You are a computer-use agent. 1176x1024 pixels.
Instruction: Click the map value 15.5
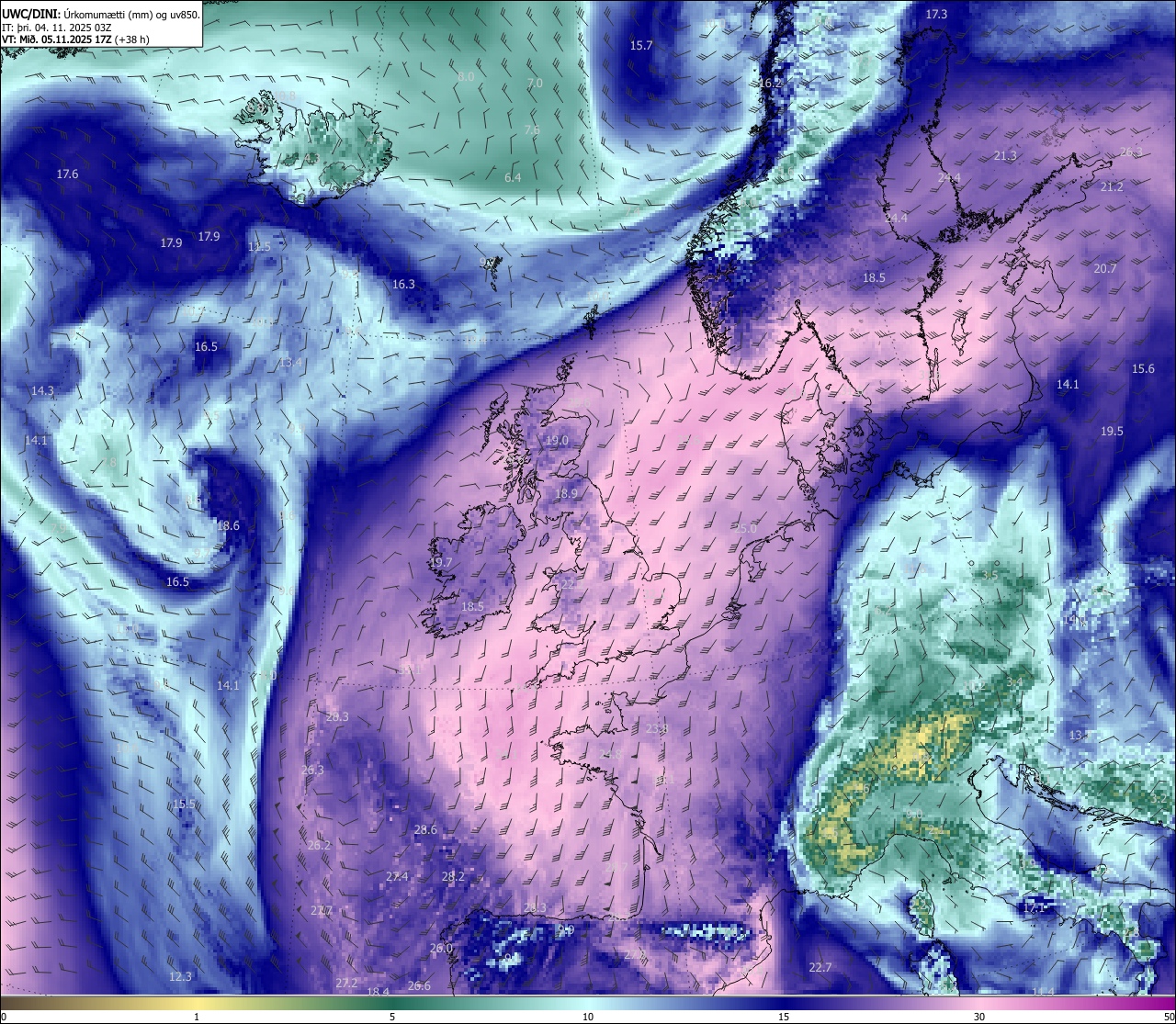coord(184,805)
